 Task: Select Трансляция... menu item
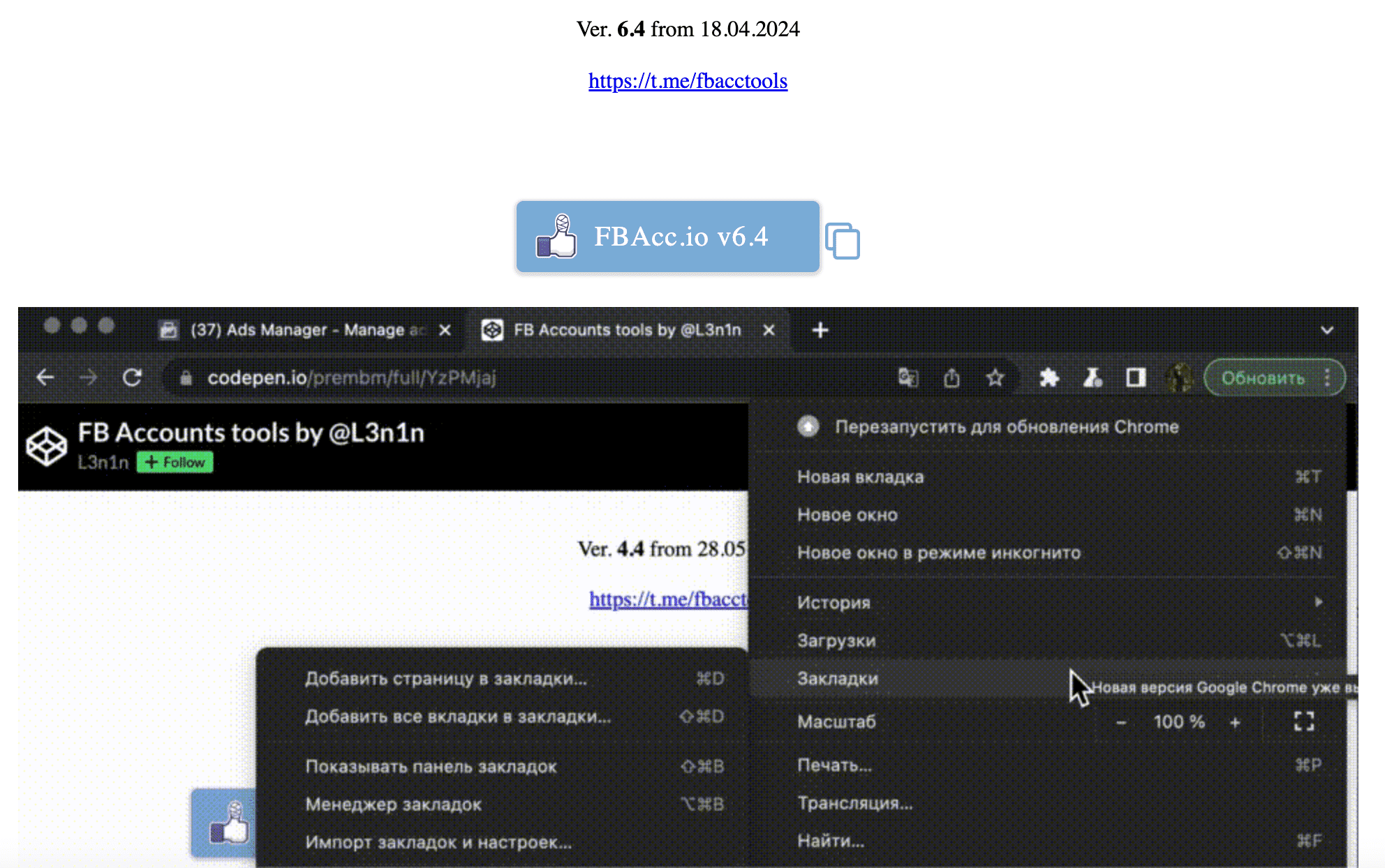pos(1047,803)
